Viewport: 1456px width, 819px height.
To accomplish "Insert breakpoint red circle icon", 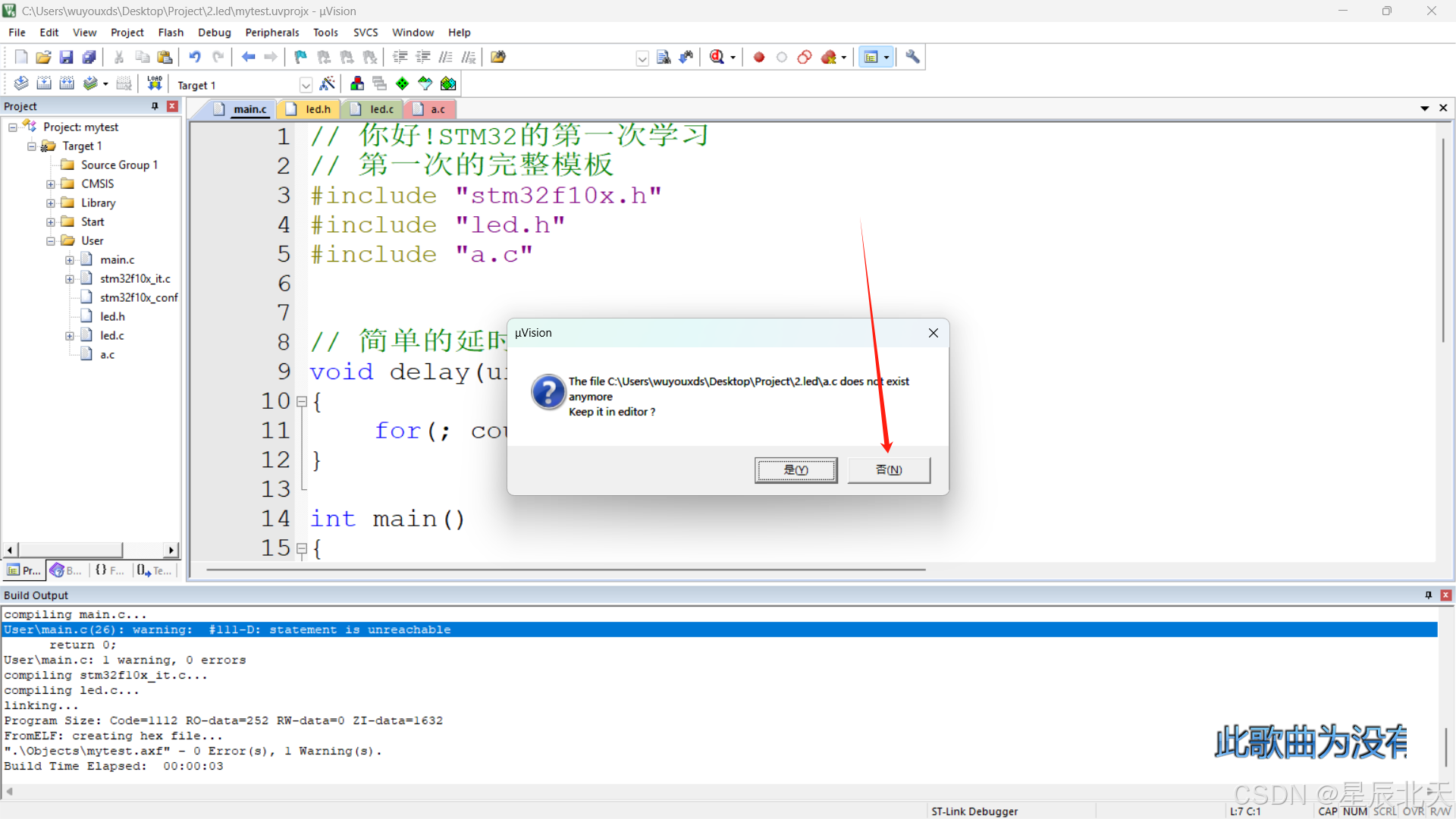I will 758,57.
